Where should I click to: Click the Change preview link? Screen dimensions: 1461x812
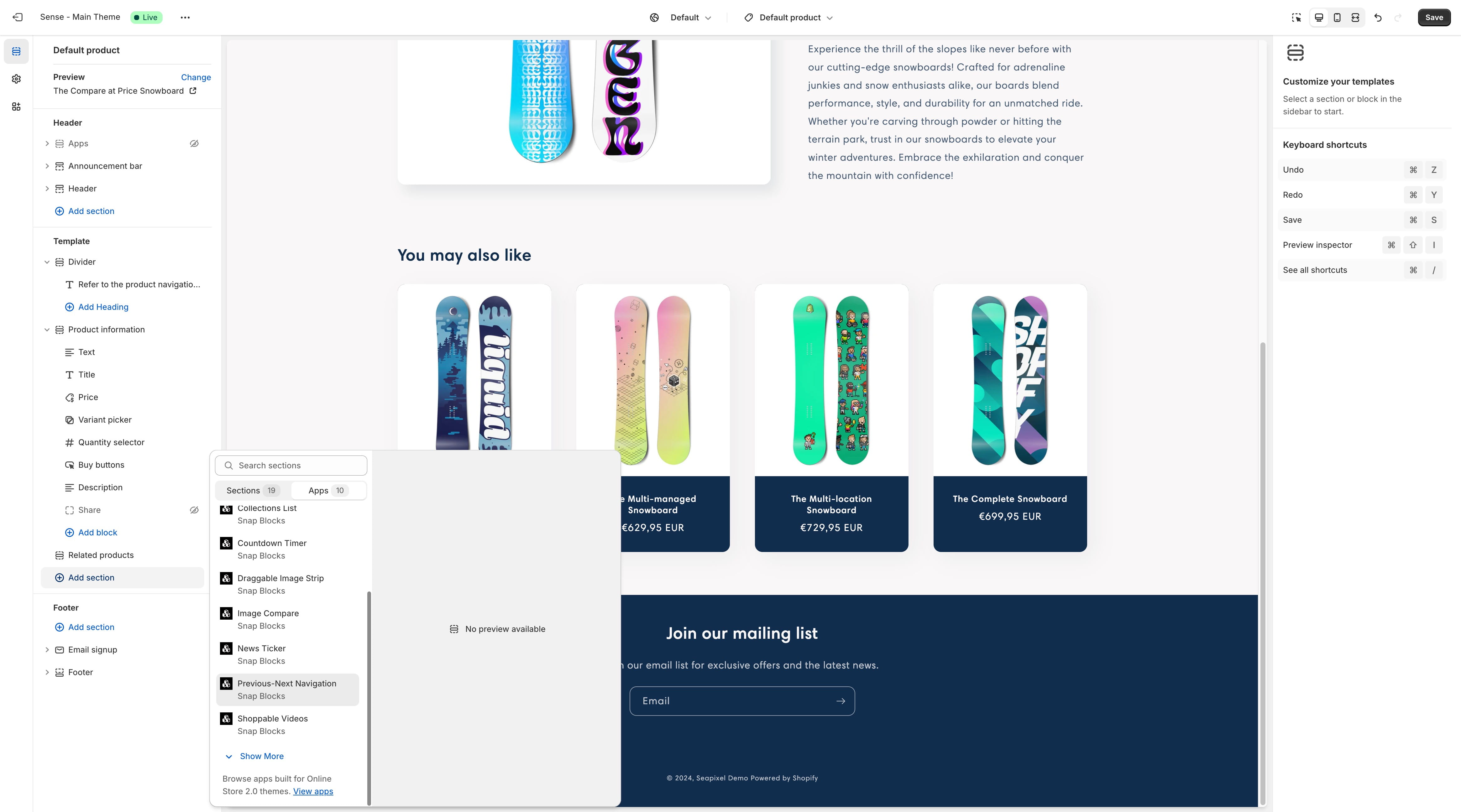pyautogui.click(x=196, y=77)
